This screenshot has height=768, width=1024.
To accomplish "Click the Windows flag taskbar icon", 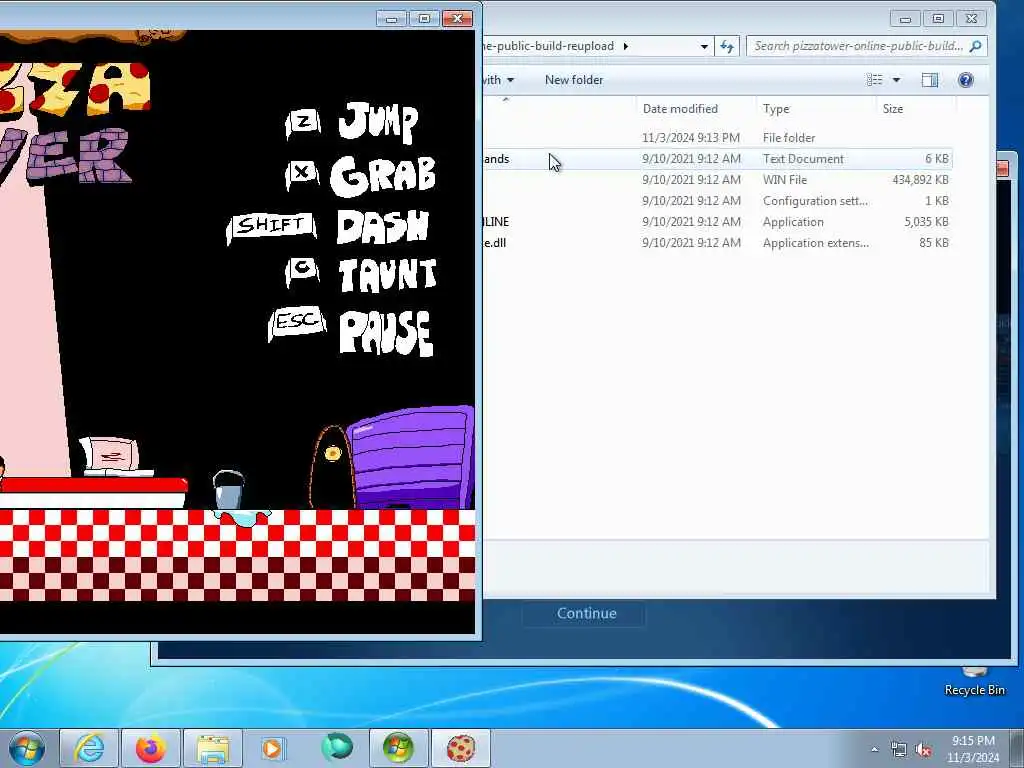I will [x=398, y=748].
